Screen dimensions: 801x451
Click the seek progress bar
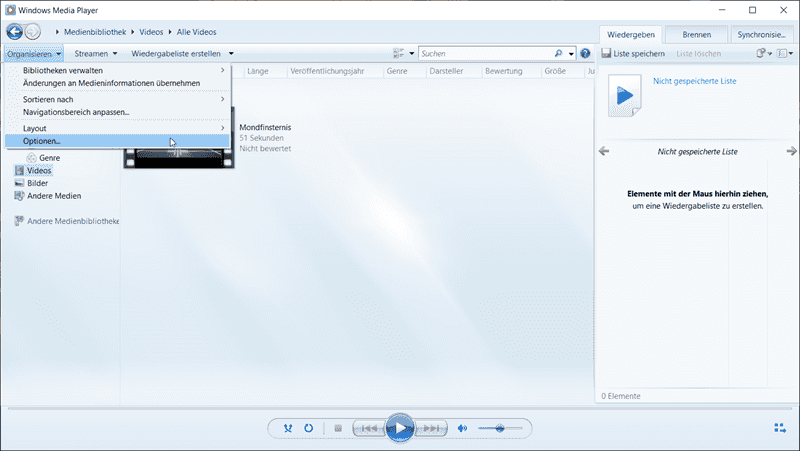(400, 409)
